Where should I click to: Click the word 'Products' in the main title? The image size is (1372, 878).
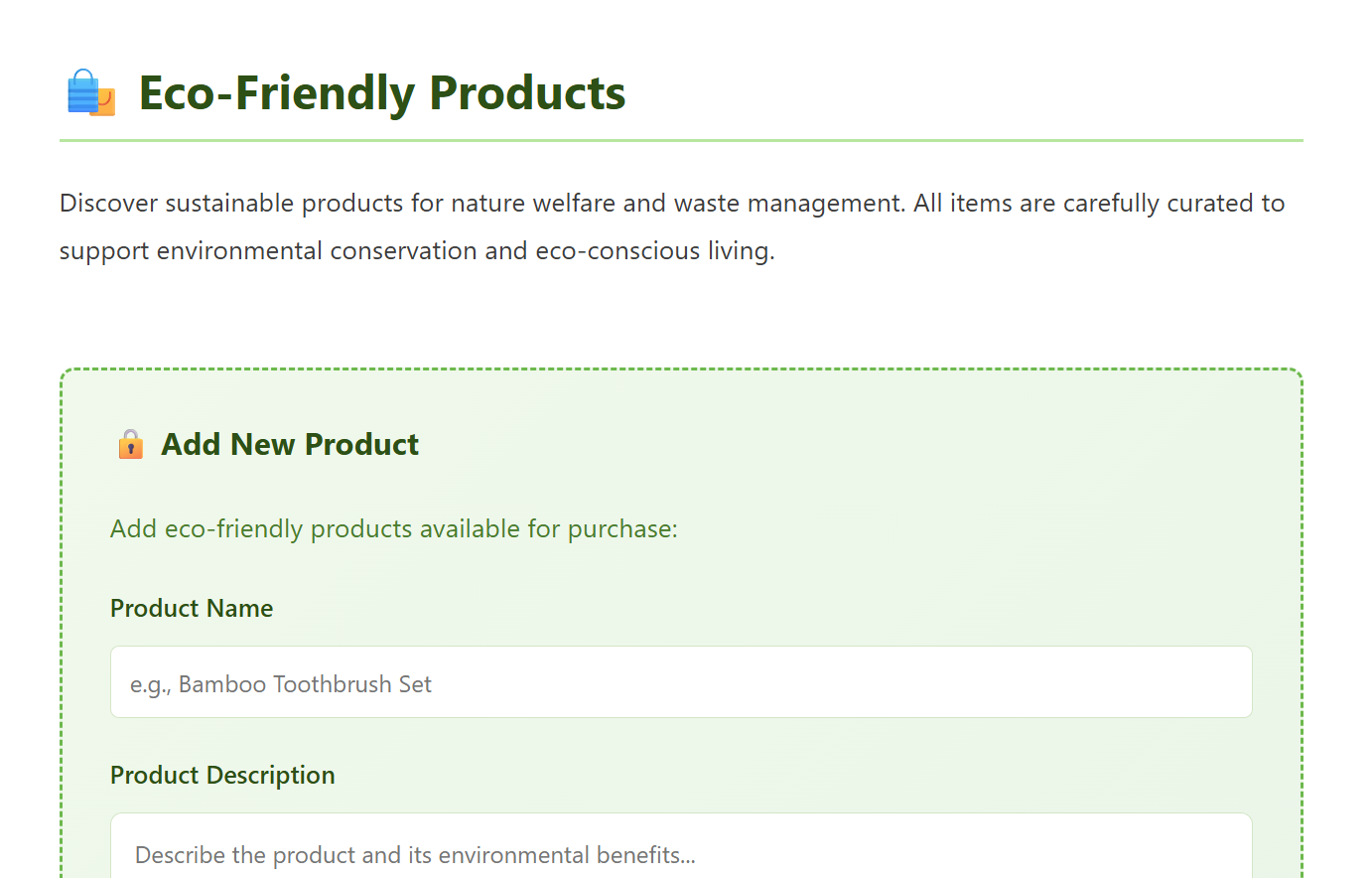tap(527, 93)
